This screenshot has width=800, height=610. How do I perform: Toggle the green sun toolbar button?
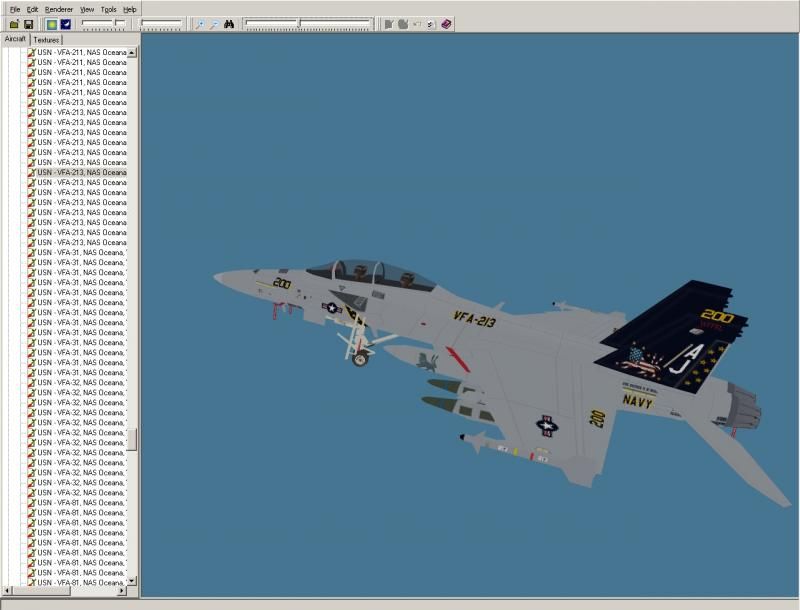click(x=52, y=24)
